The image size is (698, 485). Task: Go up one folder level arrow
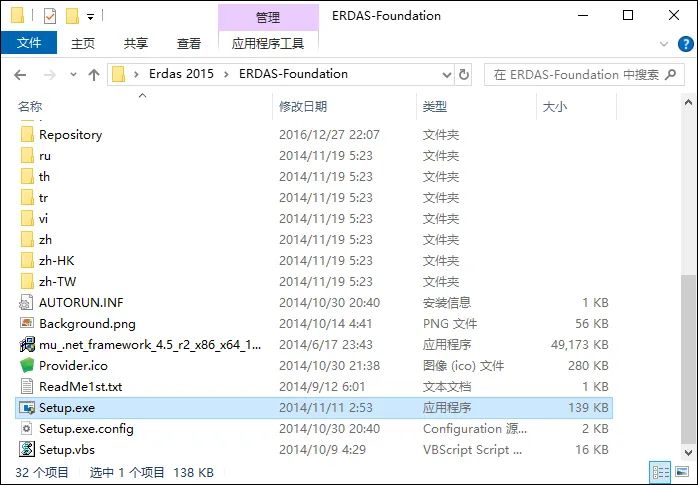click(94, 74)
